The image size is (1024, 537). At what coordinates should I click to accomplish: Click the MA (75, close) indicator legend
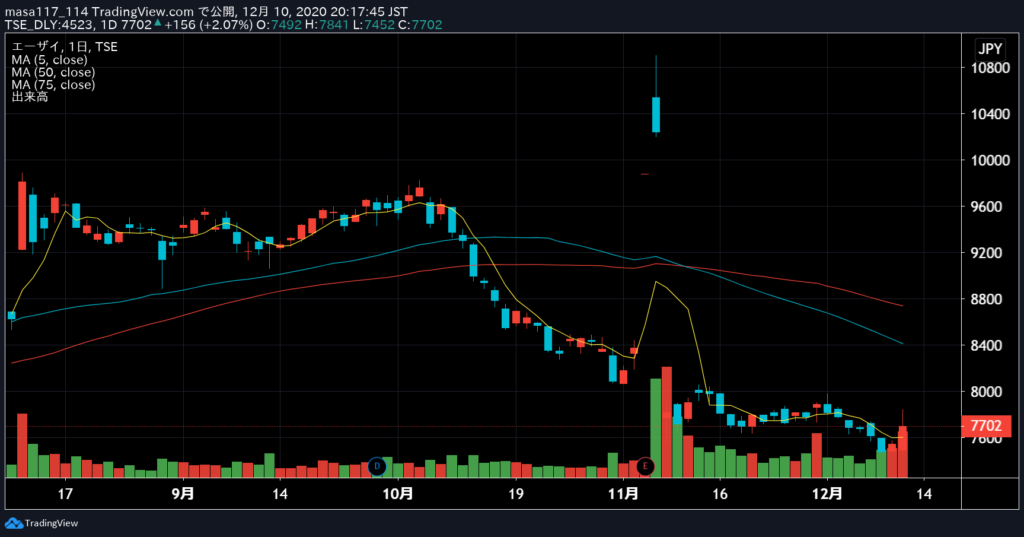(x=53, y=84)
